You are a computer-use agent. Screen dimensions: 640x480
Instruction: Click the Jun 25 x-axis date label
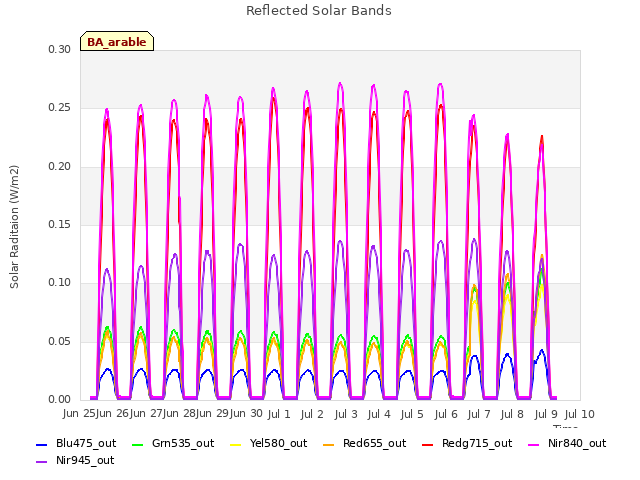click(x=79, y=413)
